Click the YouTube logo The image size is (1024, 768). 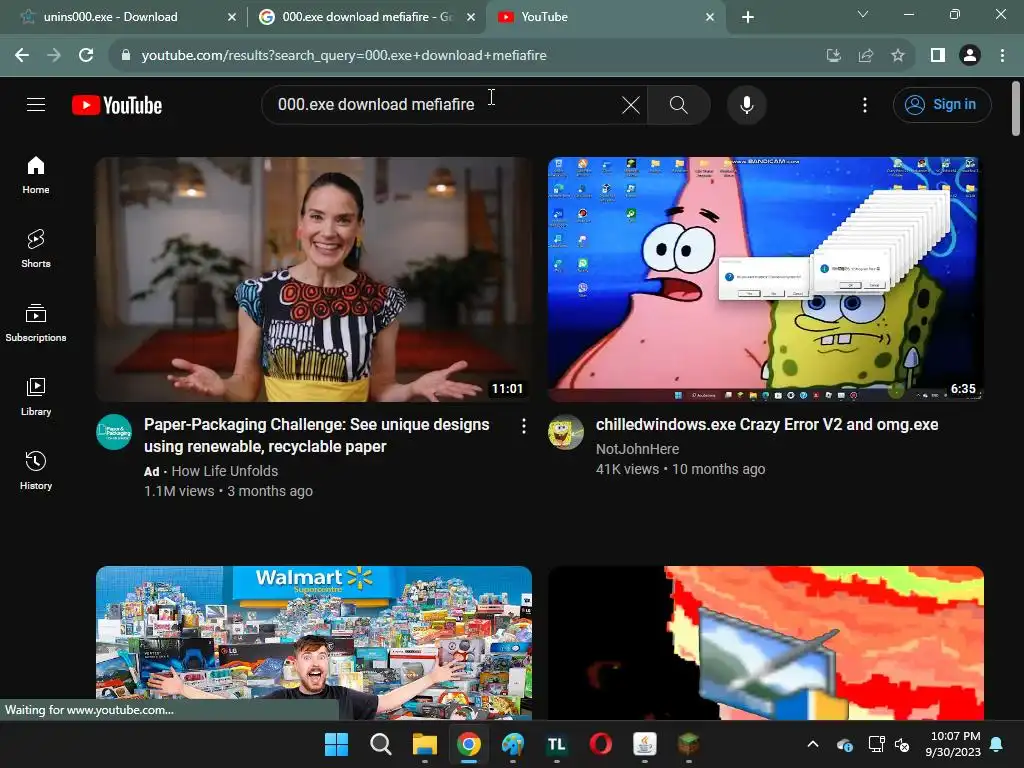(x=117, y=105)
